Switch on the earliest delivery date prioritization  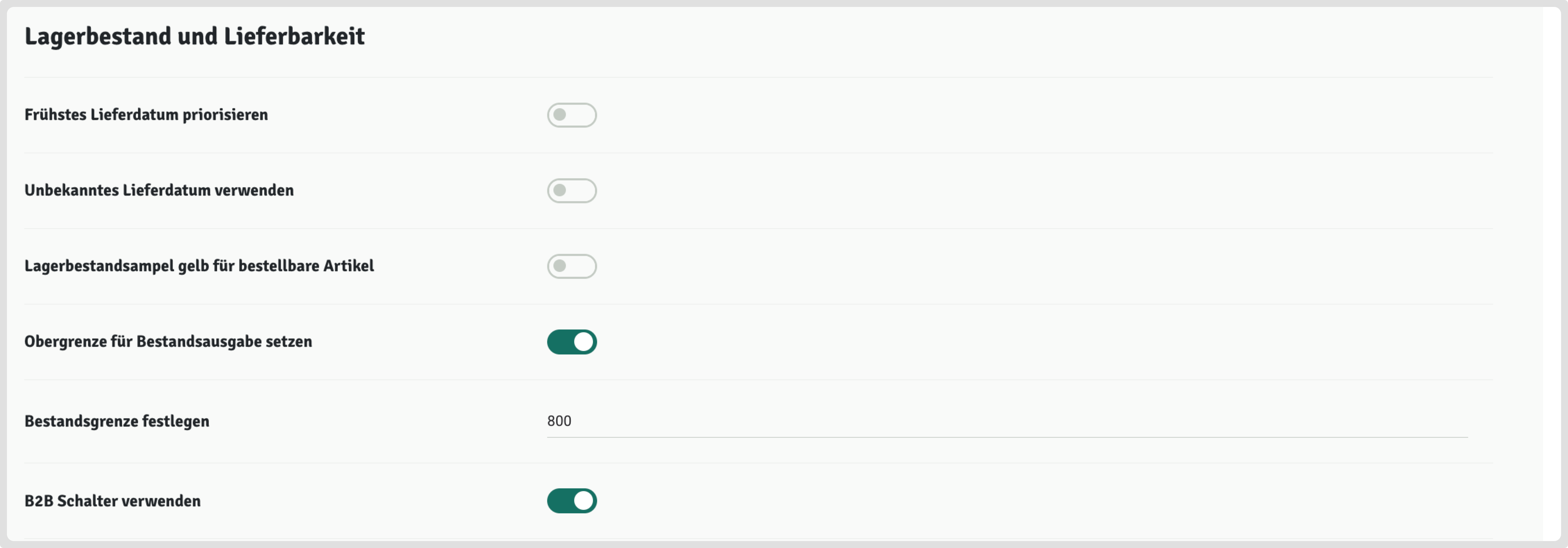pyautogui.click(x=571, y=115)
